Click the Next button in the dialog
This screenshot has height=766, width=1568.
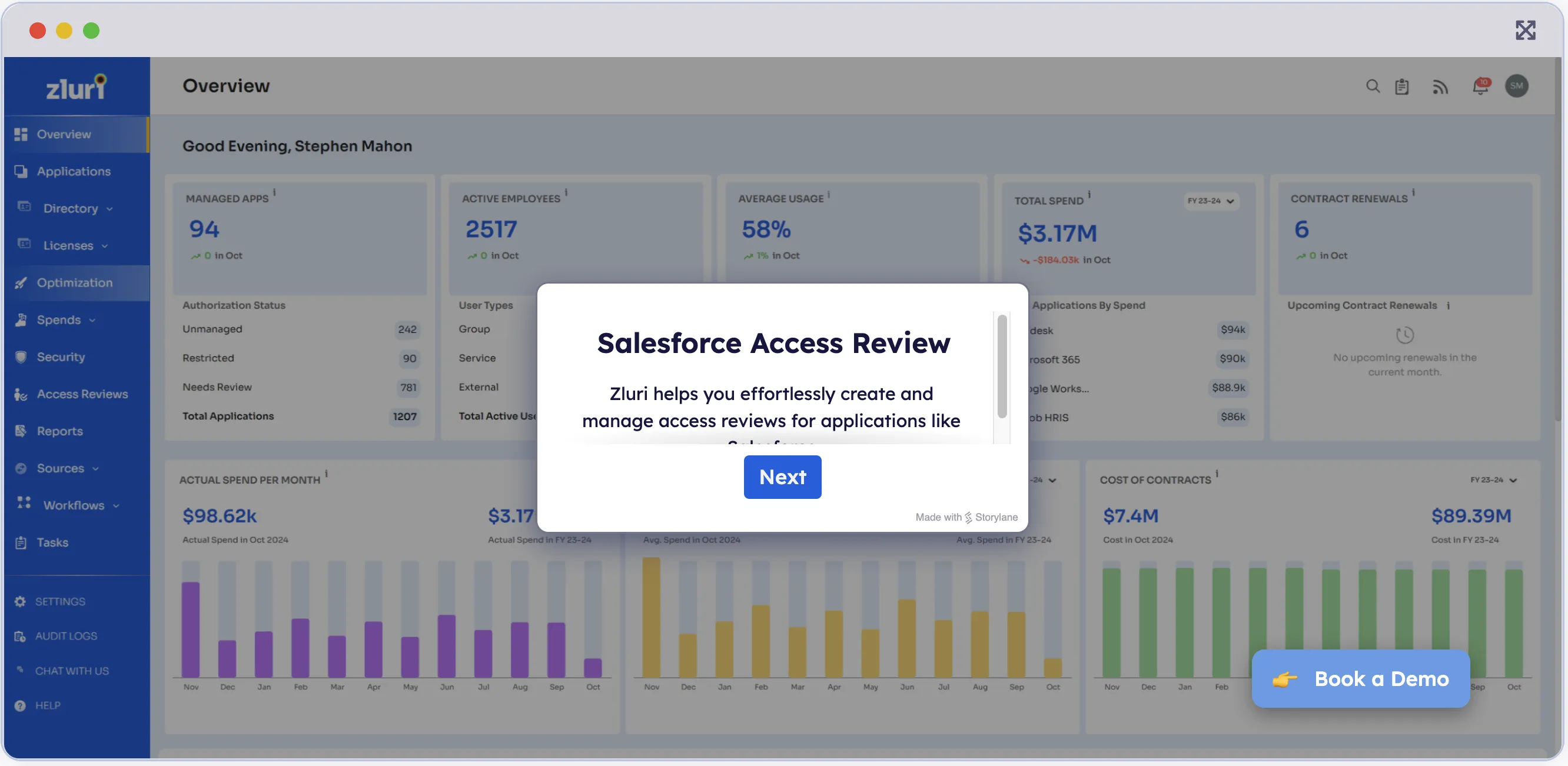tap(782, 477)
